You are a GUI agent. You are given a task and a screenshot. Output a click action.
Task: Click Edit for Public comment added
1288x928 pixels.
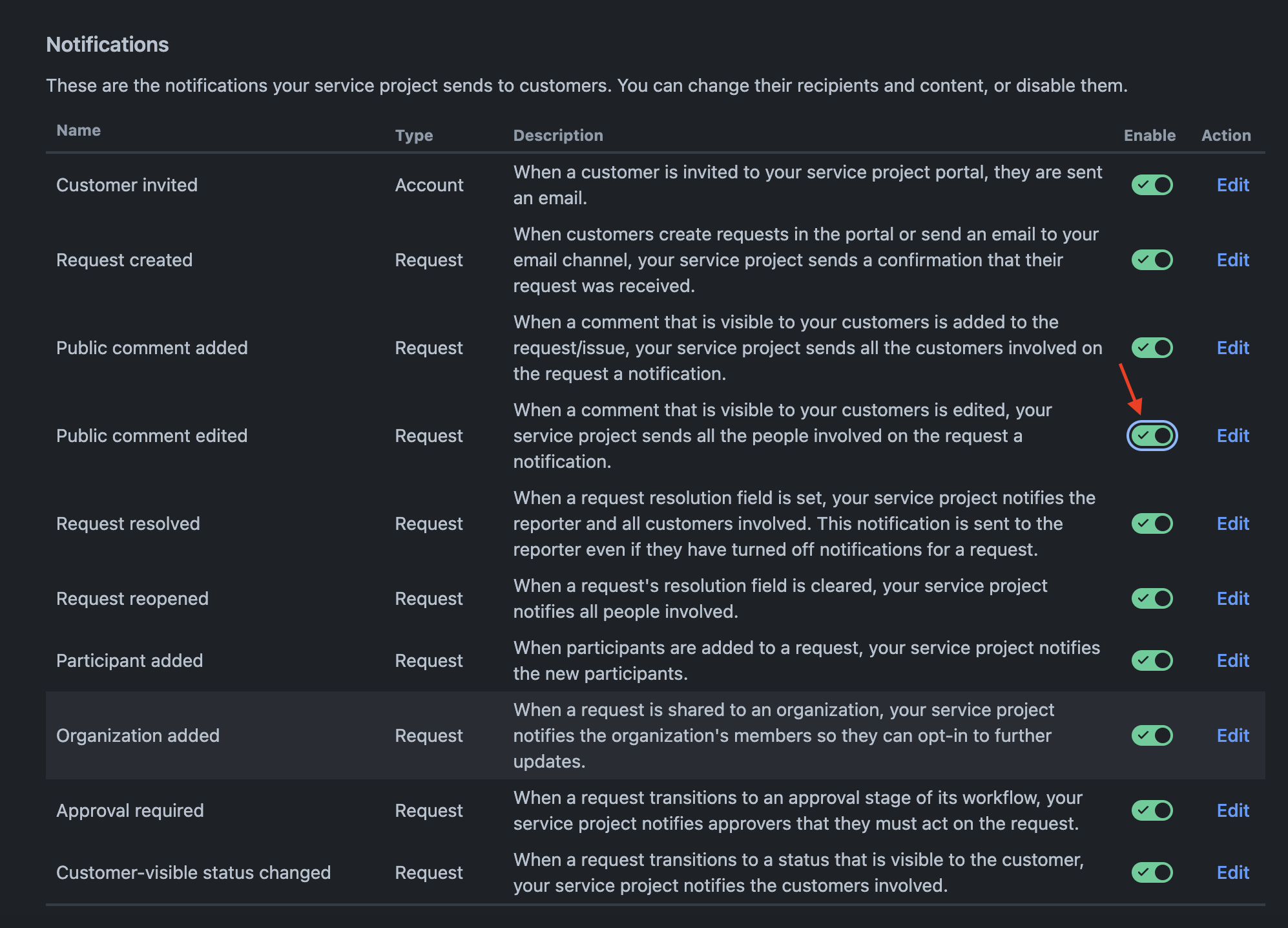click(1232, 348)
